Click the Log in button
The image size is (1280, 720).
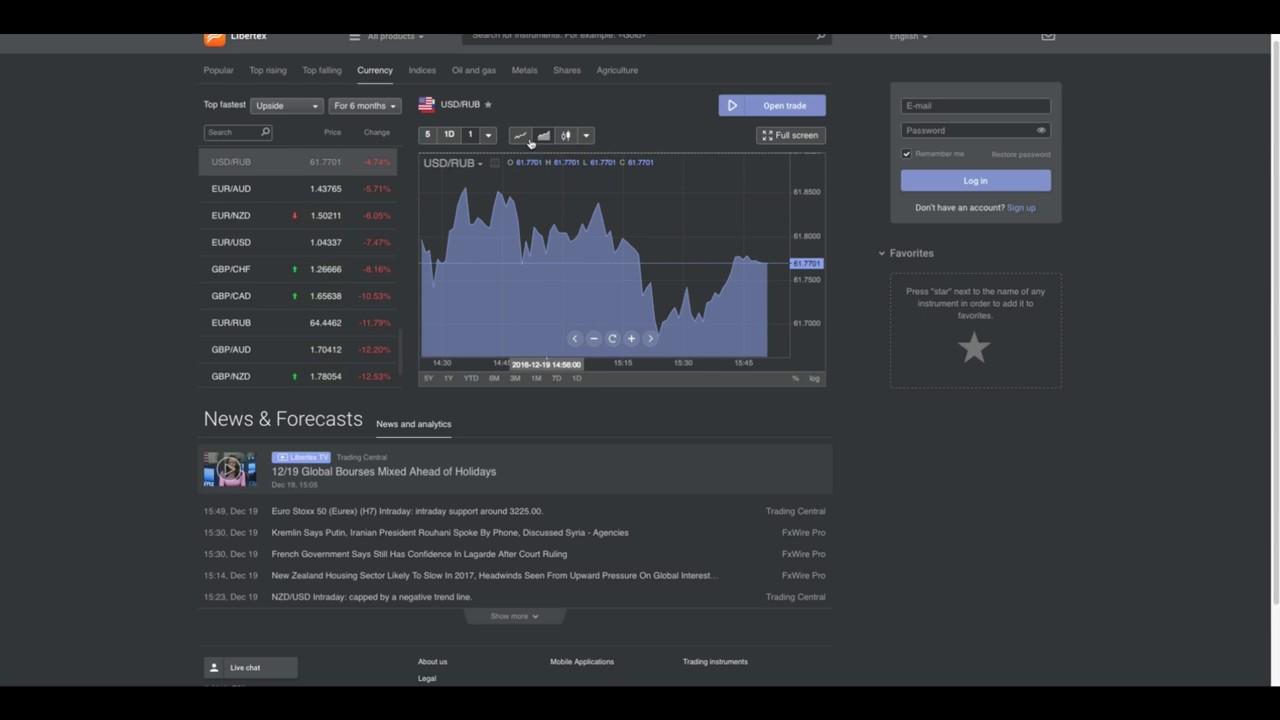[976, 181]
